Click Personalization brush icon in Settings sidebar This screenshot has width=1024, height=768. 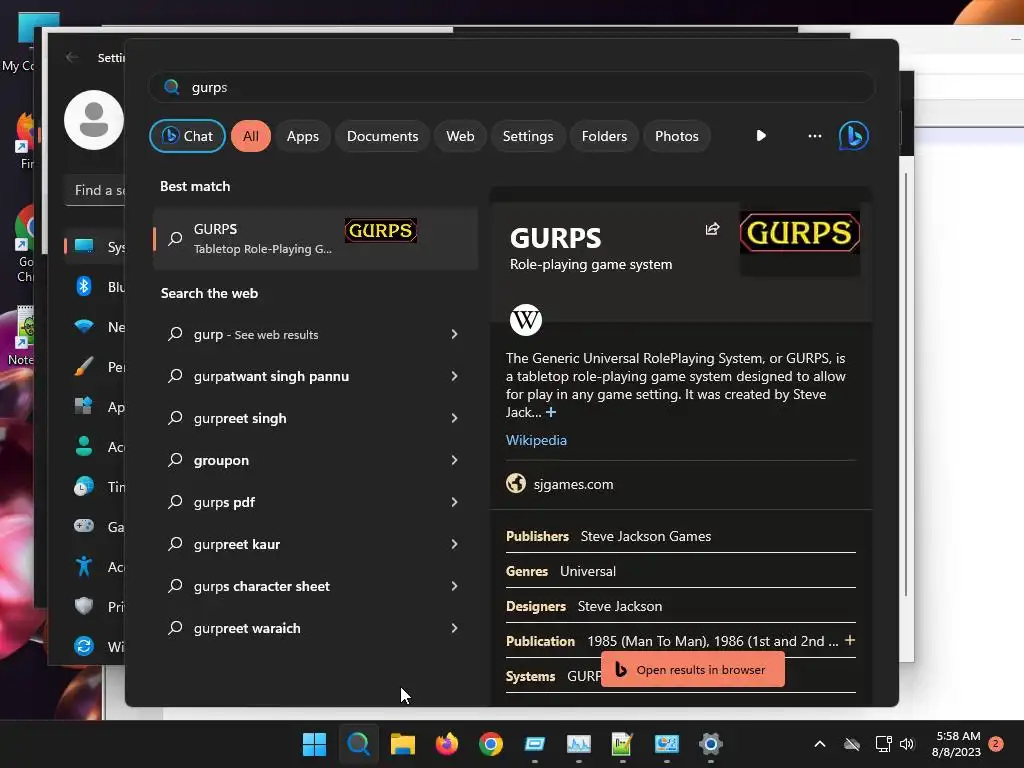pyautogui.click(x=84, y=366)
